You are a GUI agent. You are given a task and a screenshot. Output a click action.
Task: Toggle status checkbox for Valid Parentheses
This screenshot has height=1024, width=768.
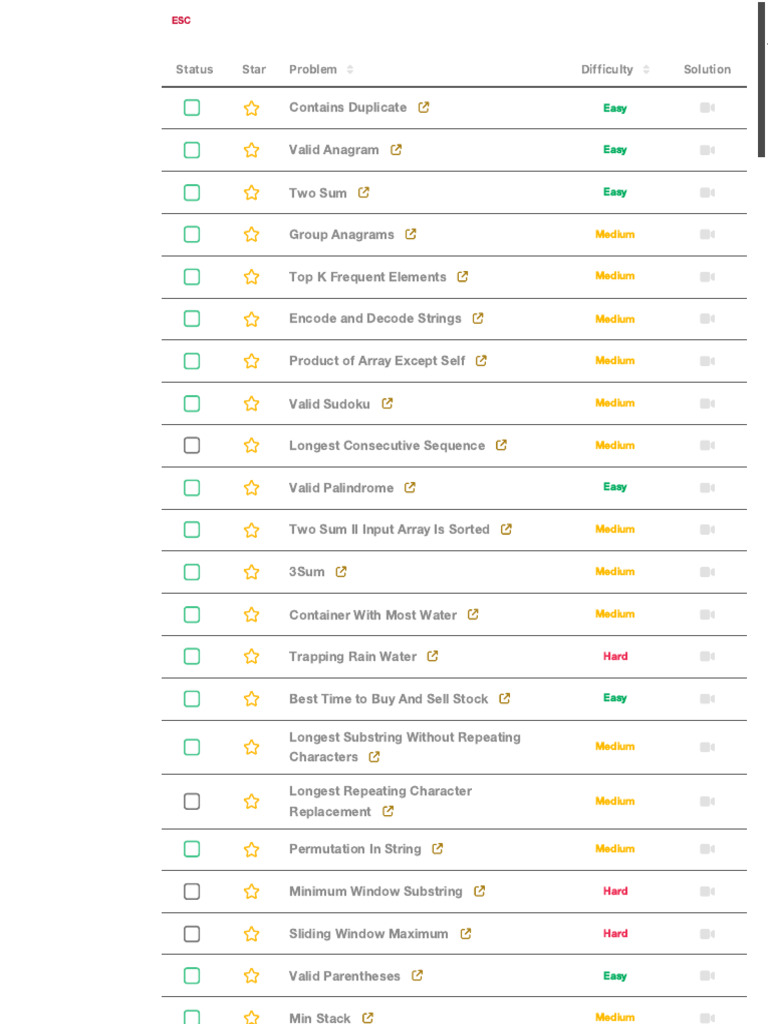(192, 976)
